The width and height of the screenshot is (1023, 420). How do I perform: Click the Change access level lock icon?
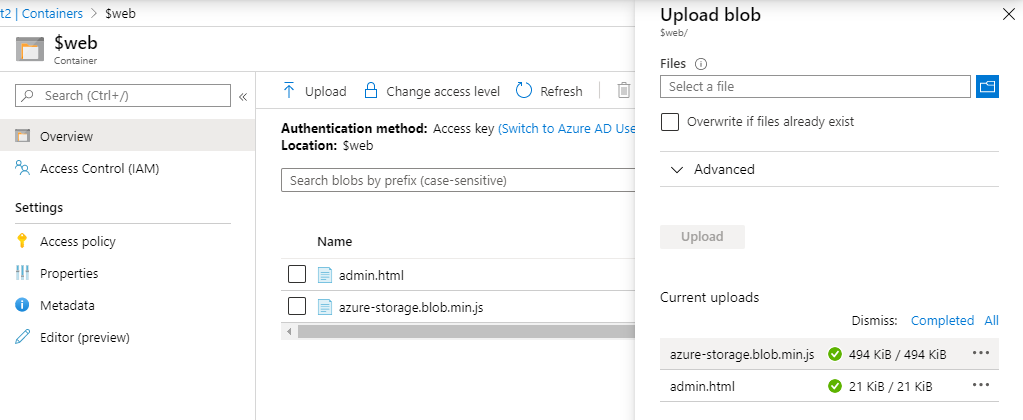click(371, 91)
